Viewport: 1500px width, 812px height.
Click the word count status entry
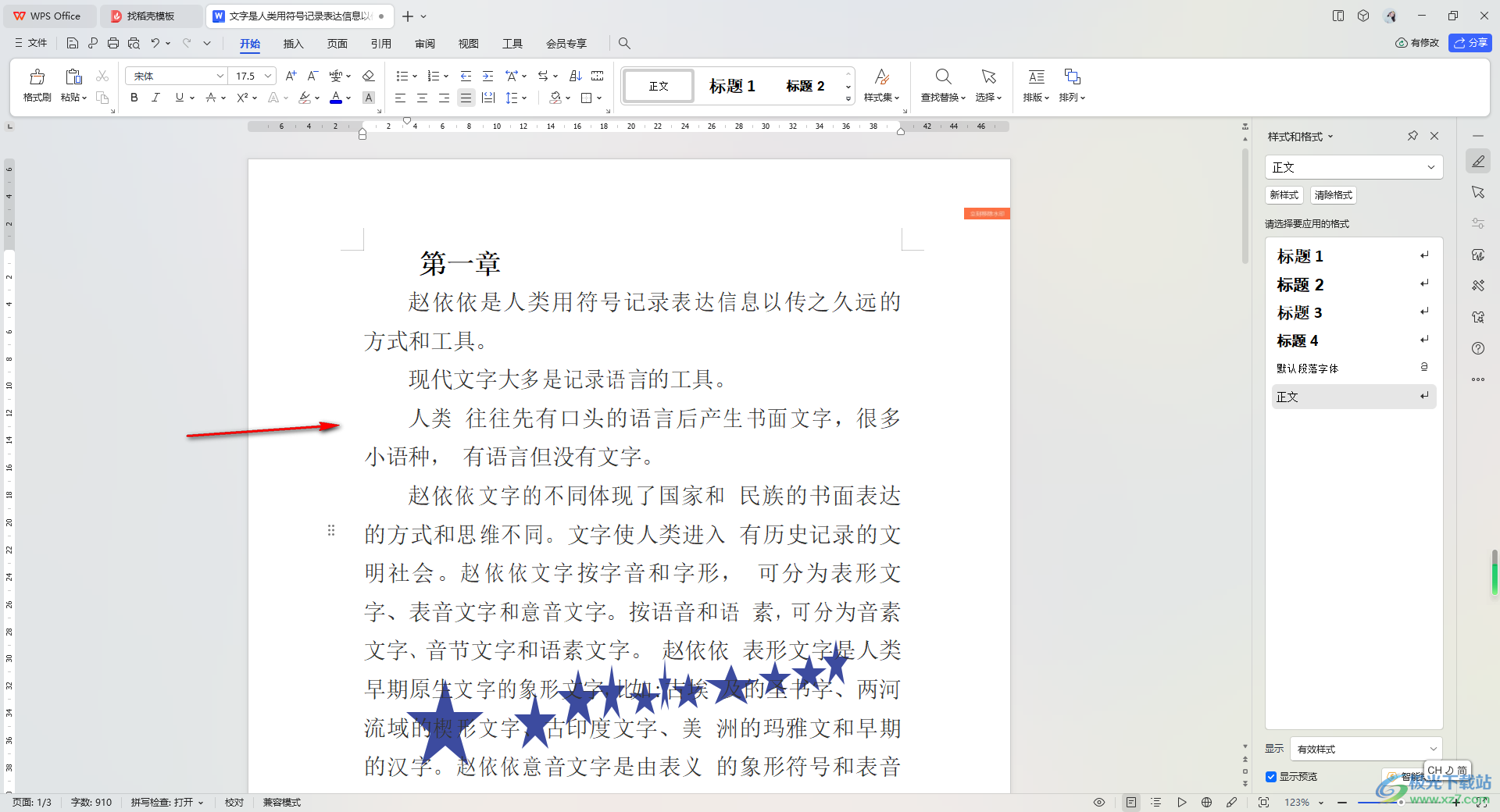click(91, 803)
